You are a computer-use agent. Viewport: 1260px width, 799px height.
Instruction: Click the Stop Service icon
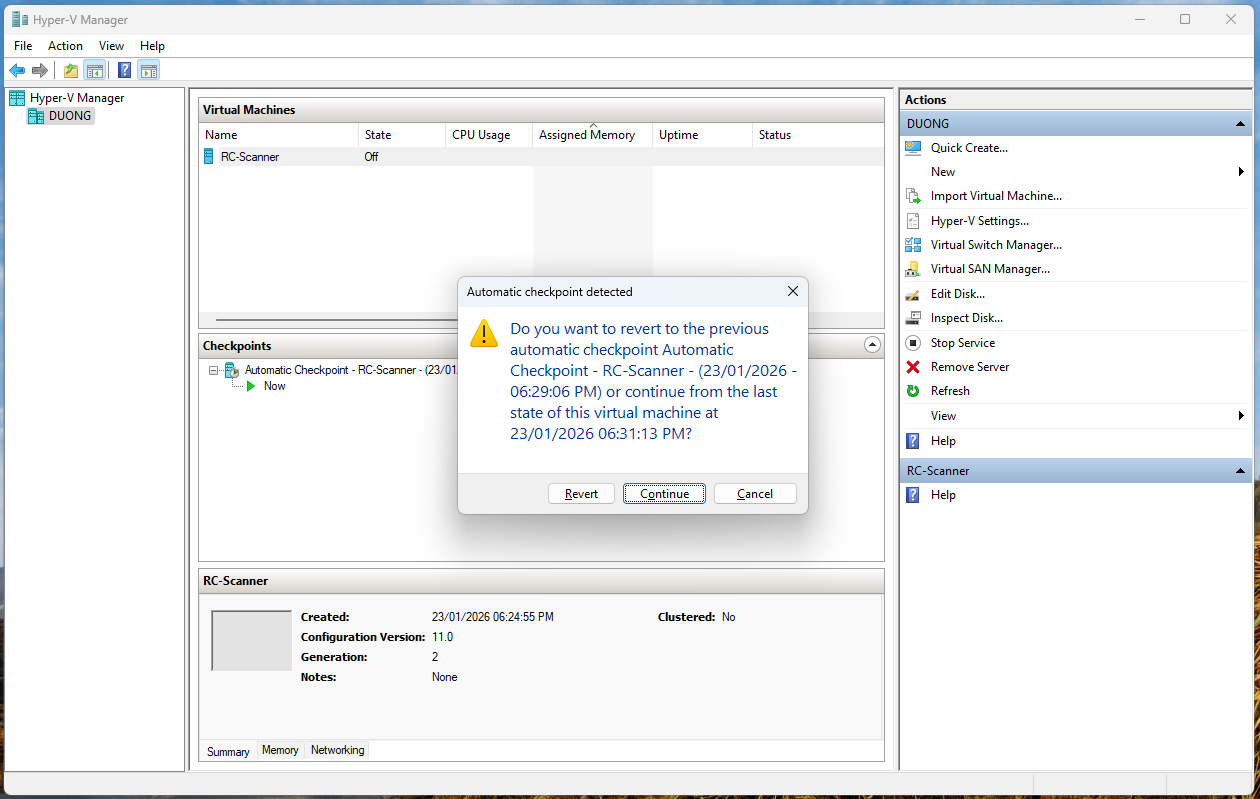[x=913, y=343]
